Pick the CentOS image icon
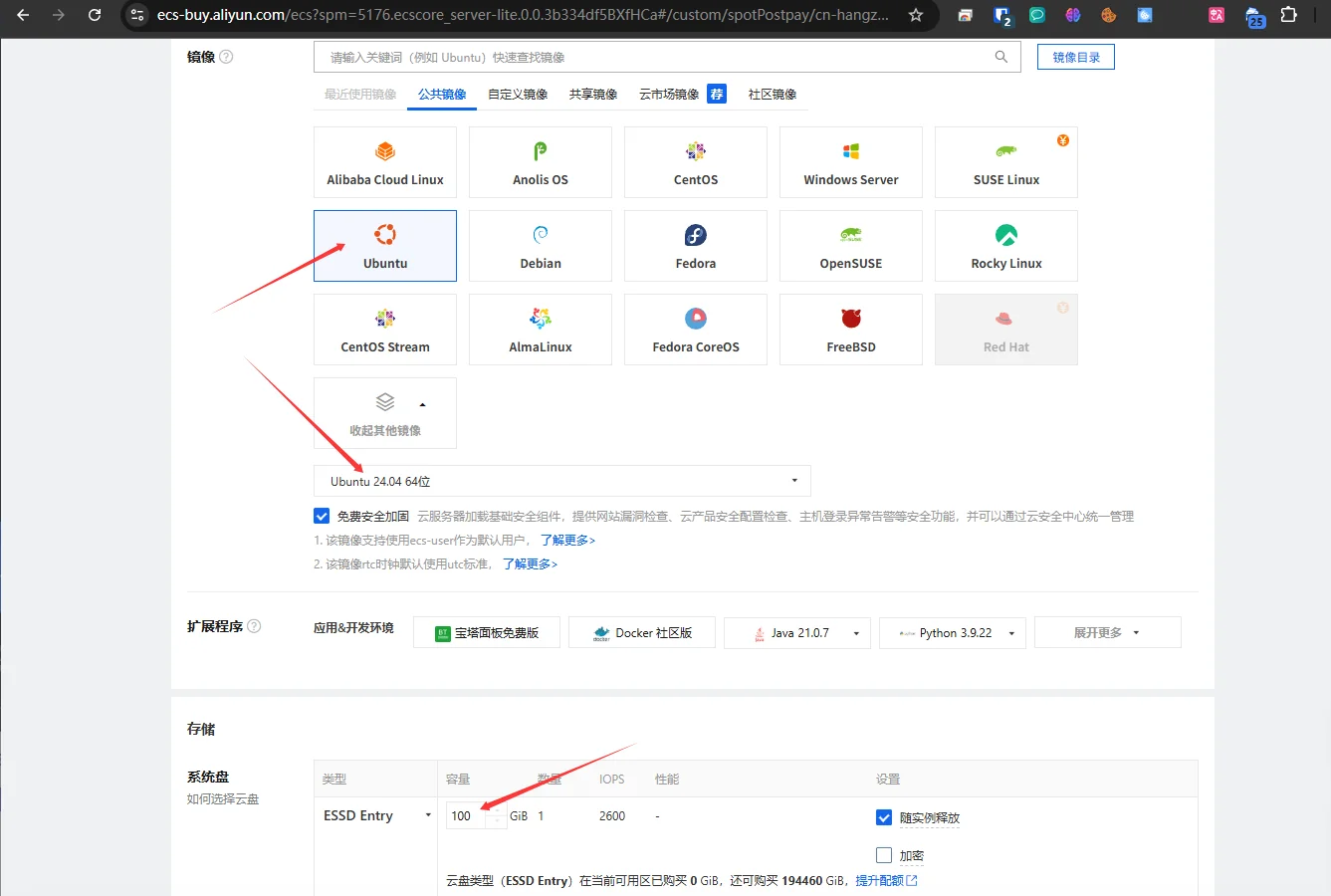The height and width of the screenshot is (896, 1331). pyautogui.click(x=696, y=151)
